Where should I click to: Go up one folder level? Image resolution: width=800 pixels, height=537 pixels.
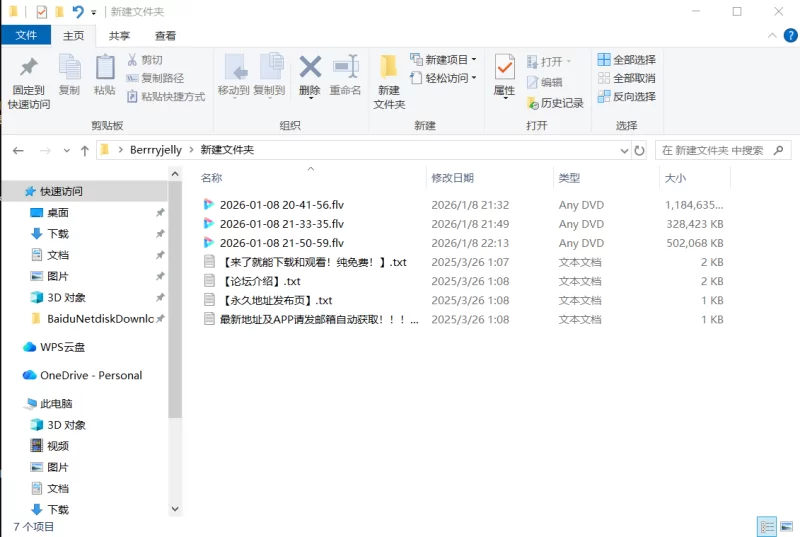[x=84, y=150]
